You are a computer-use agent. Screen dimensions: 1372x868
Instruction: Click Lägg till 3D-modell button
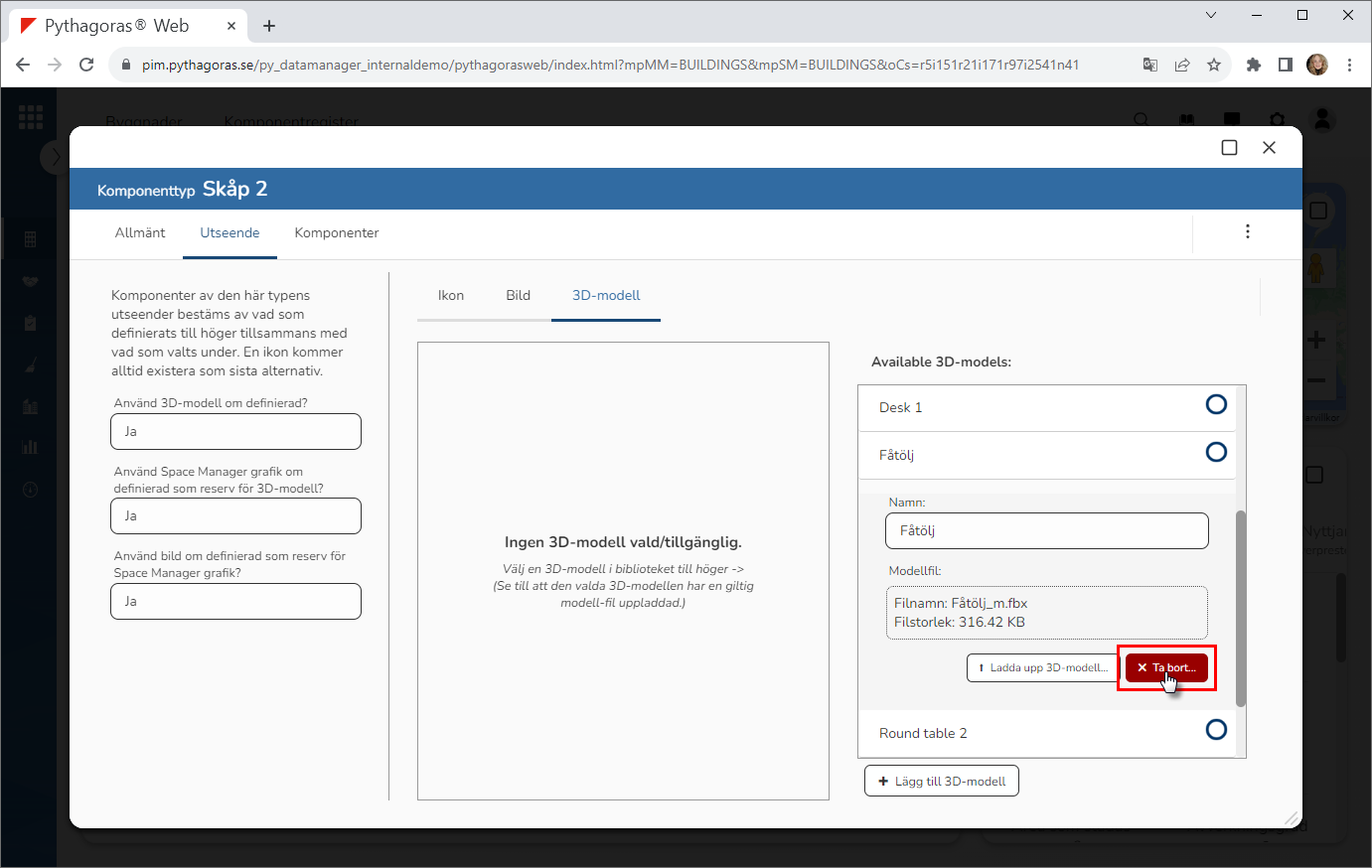941,782
